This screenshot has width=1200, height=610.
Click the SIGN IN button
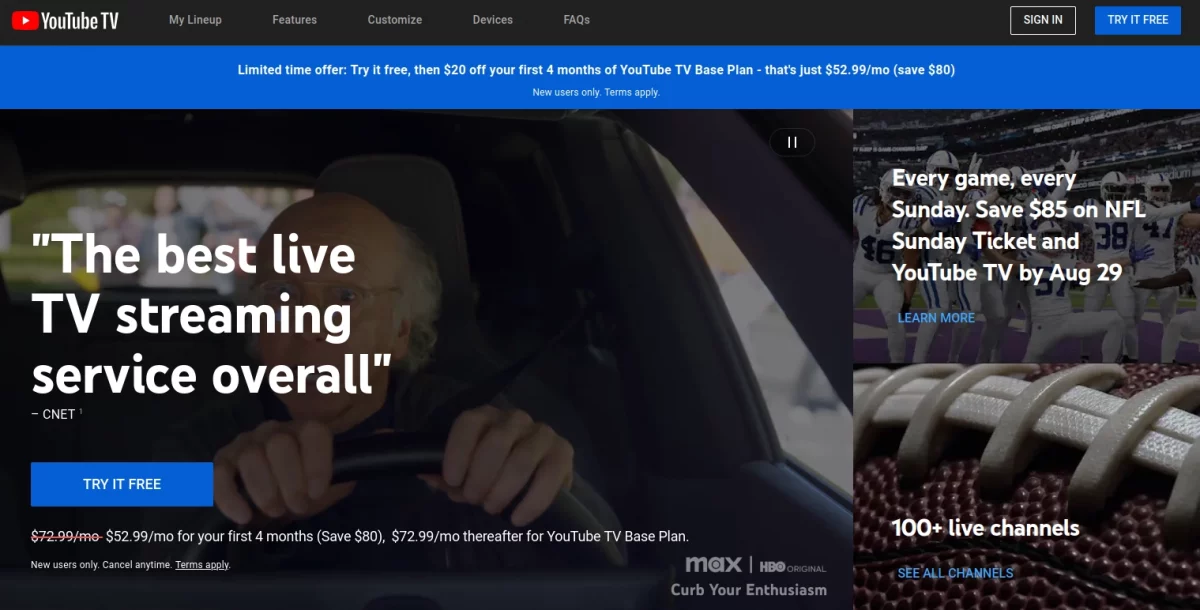[1043, 20]
